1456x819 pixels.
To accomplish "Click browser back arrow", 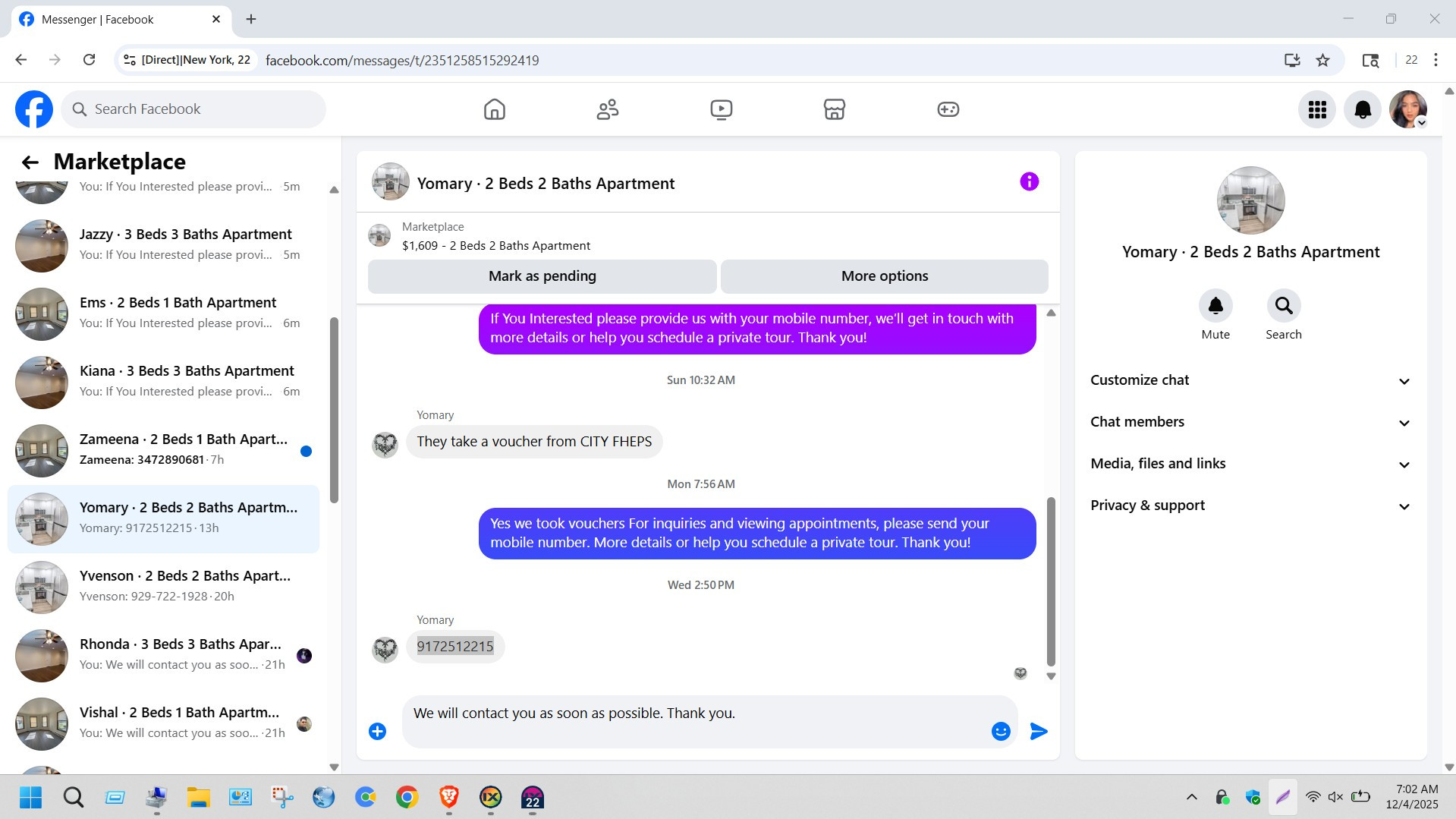I will tap(21, 60).
